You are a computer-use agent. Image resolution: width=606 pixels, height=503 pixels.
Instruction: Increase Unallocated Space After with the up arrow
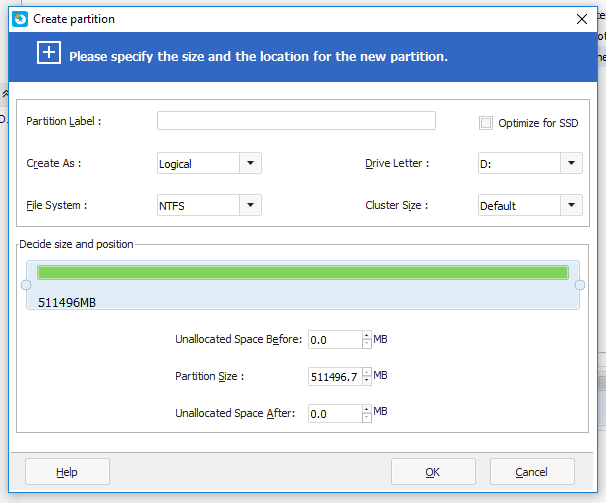(x=366, y=409)
